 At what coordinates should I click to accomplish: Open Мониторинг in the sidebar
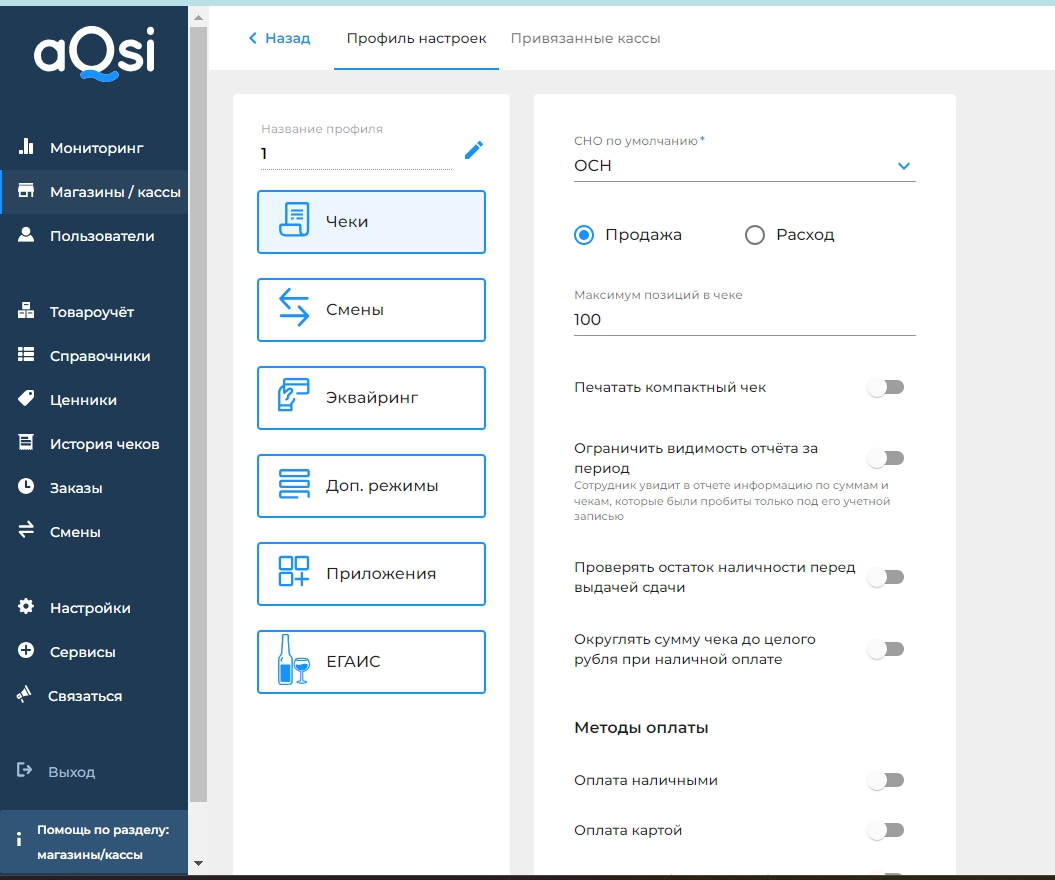point(96,148)
